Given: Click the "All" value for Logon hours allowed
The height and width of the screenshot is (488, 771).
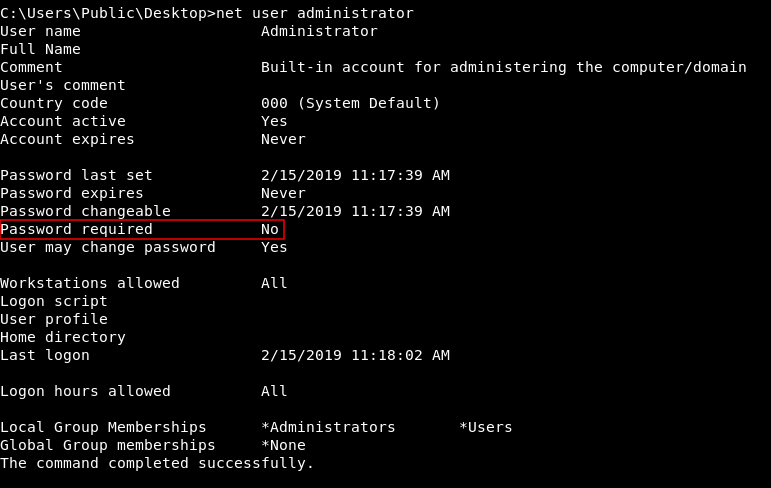Looking at the screenshot, I should pyautogui.click(x=274, y=391).
